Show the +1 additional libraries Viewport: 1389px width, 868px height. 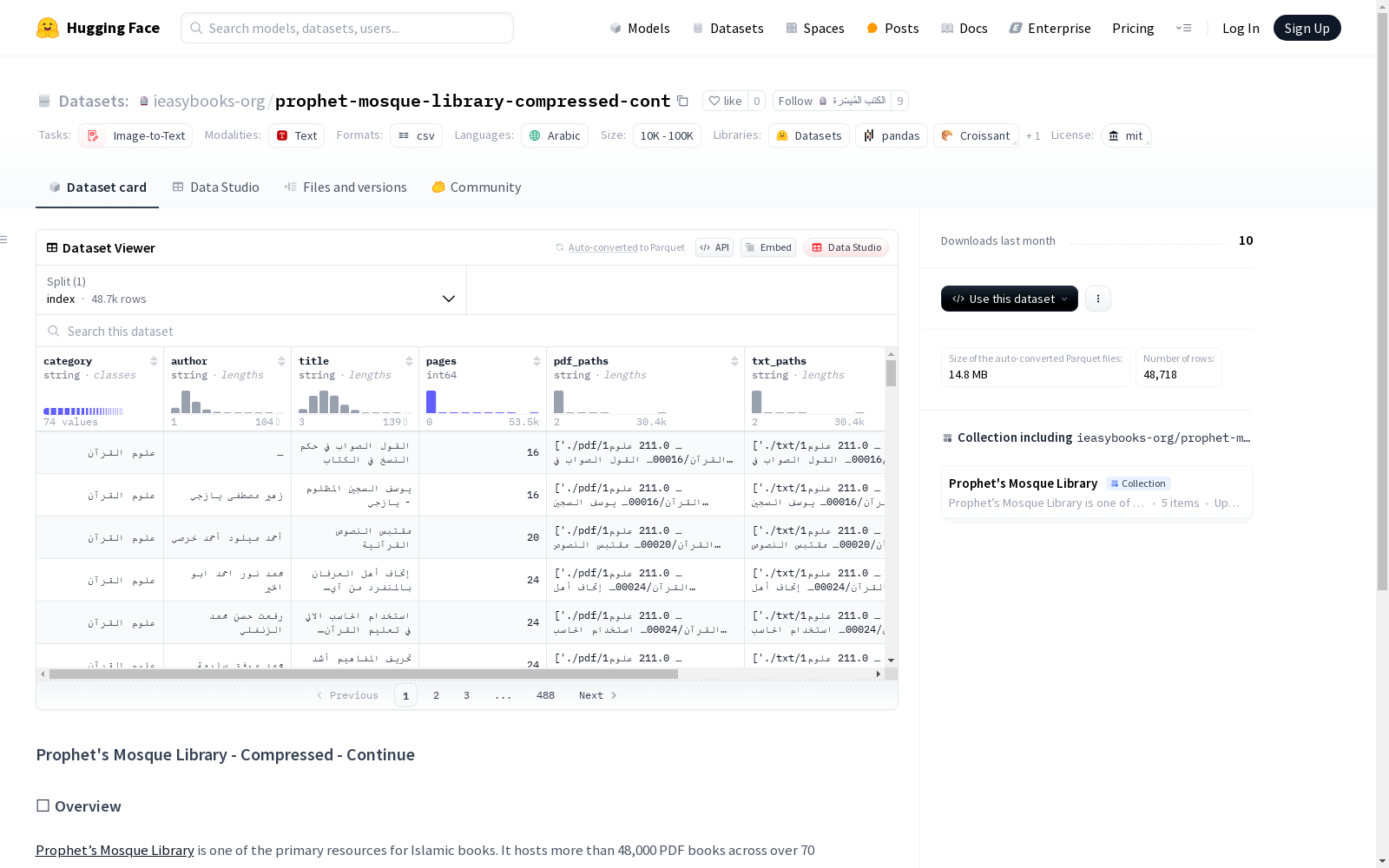(1033, 135)
